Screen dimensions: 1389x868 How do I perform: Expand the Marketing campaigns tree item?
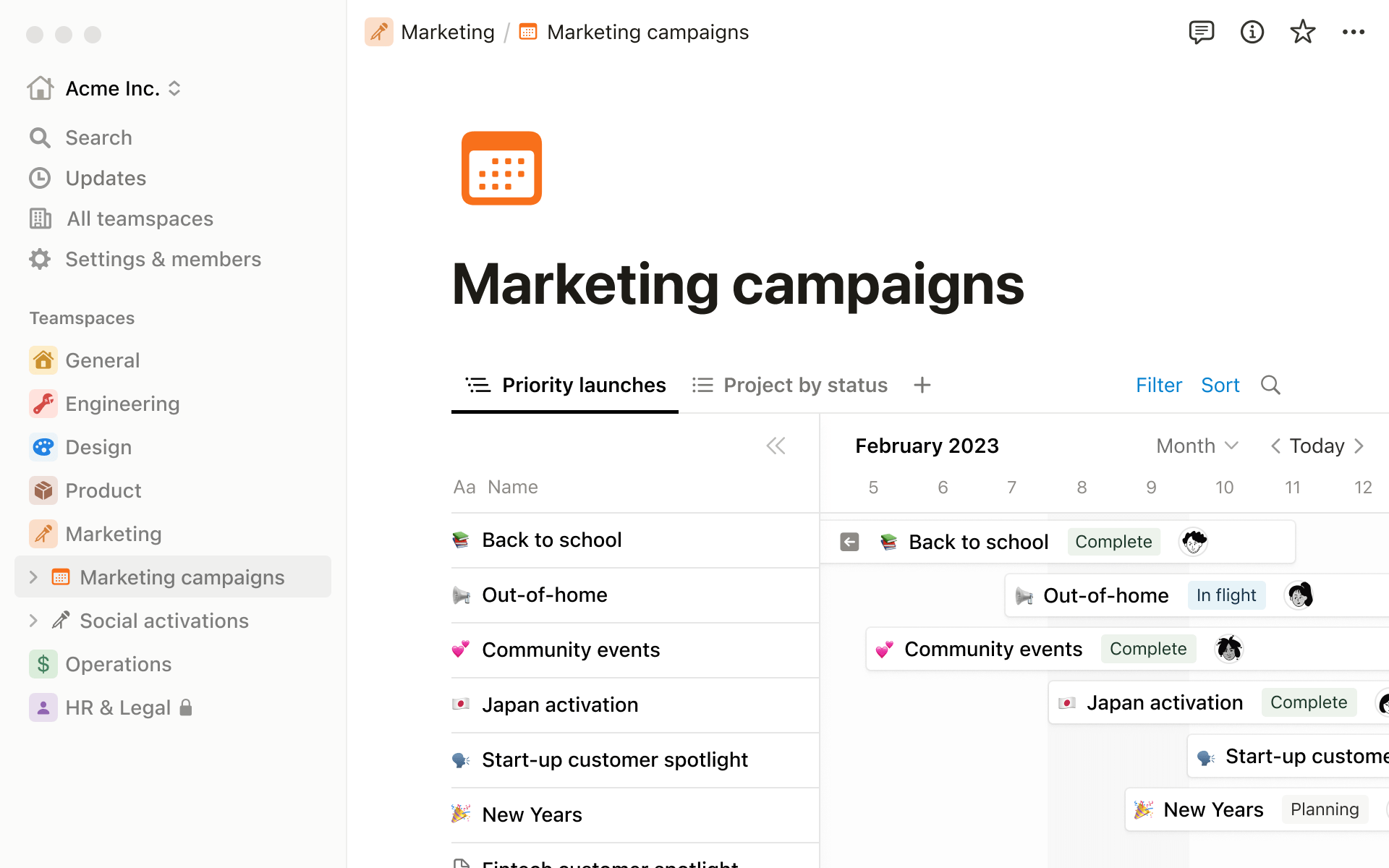click(x=32, y=577)
